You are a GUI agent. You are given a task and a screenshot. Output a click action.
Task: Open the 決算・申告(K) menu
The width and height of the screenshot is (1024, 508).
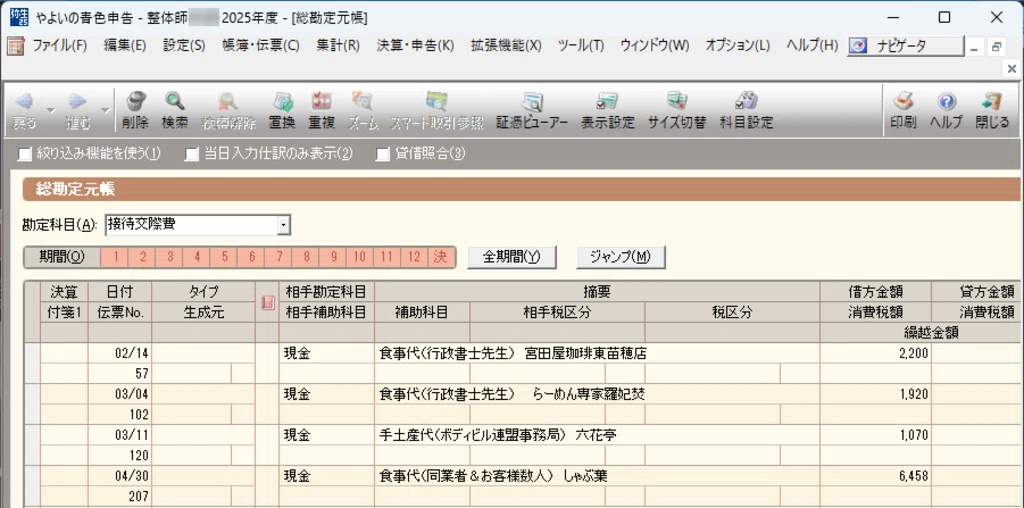pyautogui.click(x=415, y=46)
